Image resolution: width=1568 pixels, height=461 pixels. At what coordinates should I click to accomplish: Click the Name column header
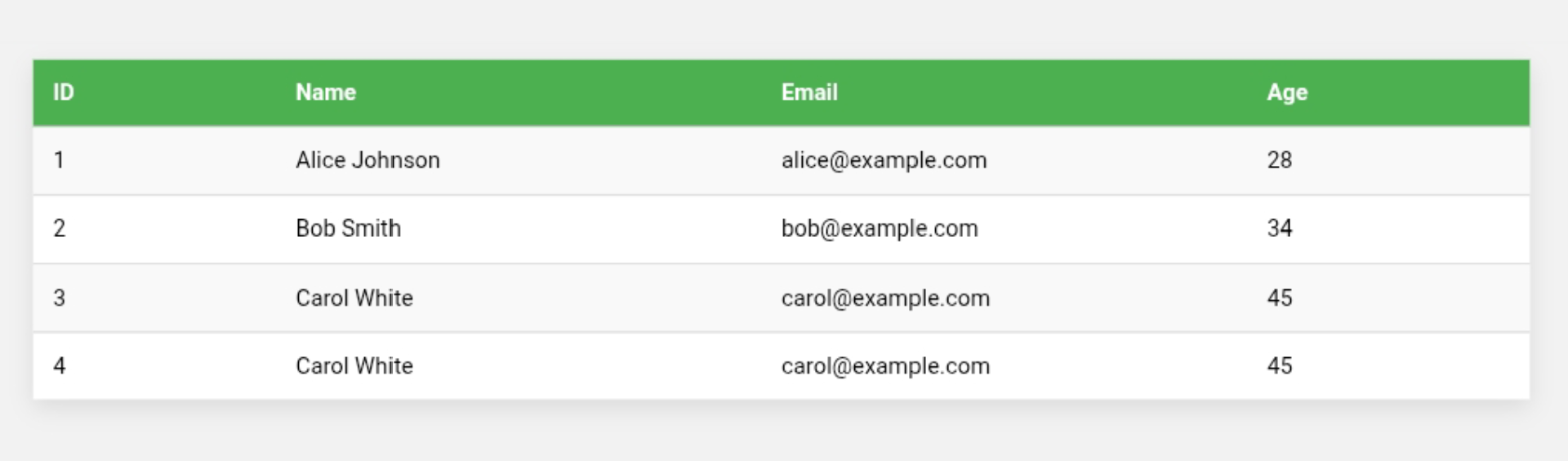point(325,92)
